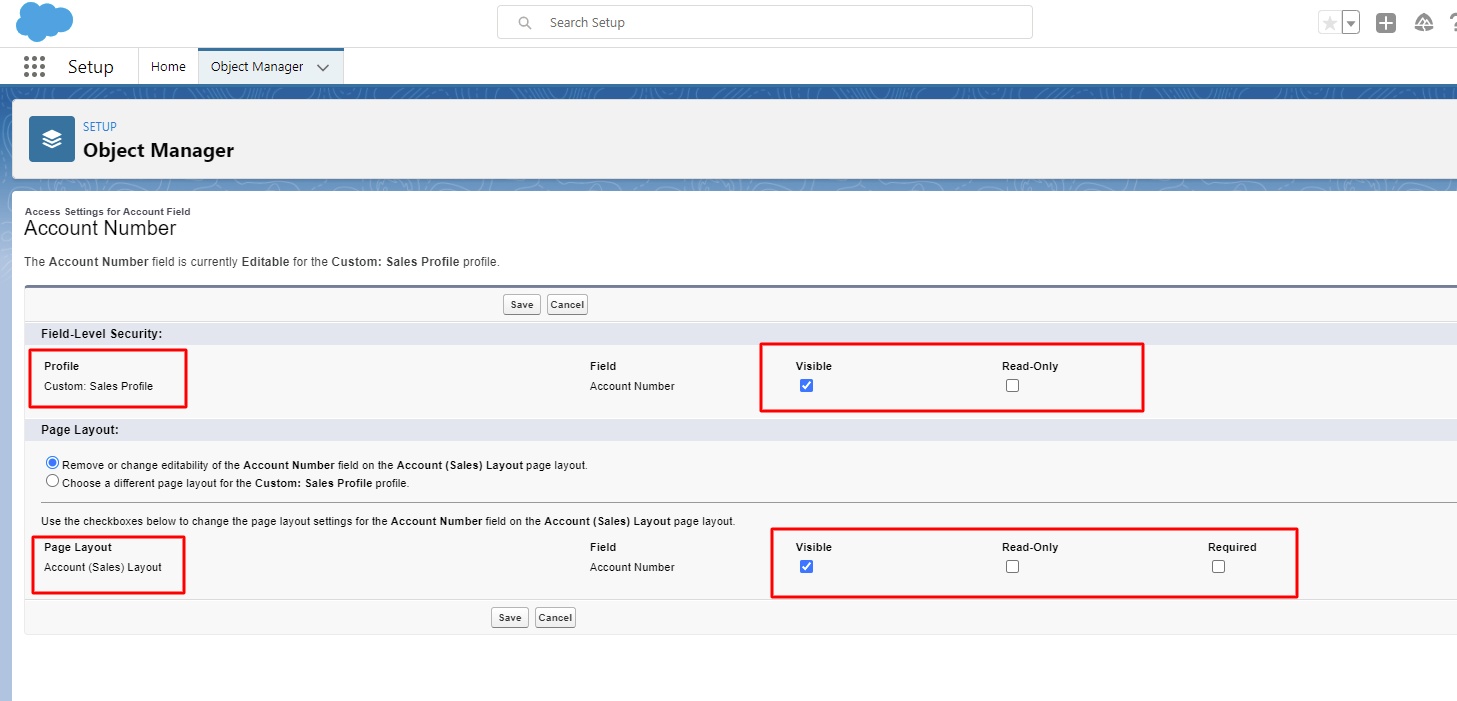Click the 'Setup' app name label

tap(91, 67)
